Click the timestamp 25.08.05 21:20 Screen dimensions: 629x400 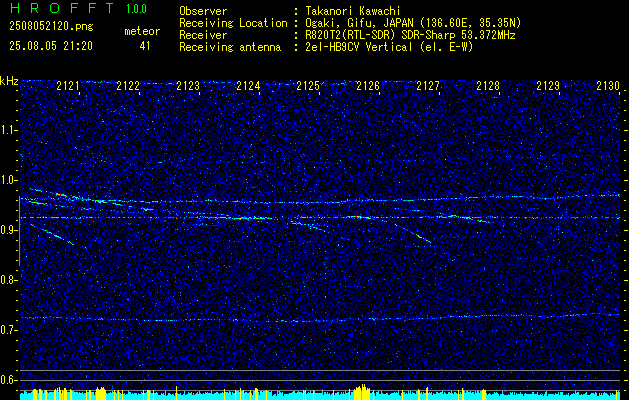pos(51,46)
